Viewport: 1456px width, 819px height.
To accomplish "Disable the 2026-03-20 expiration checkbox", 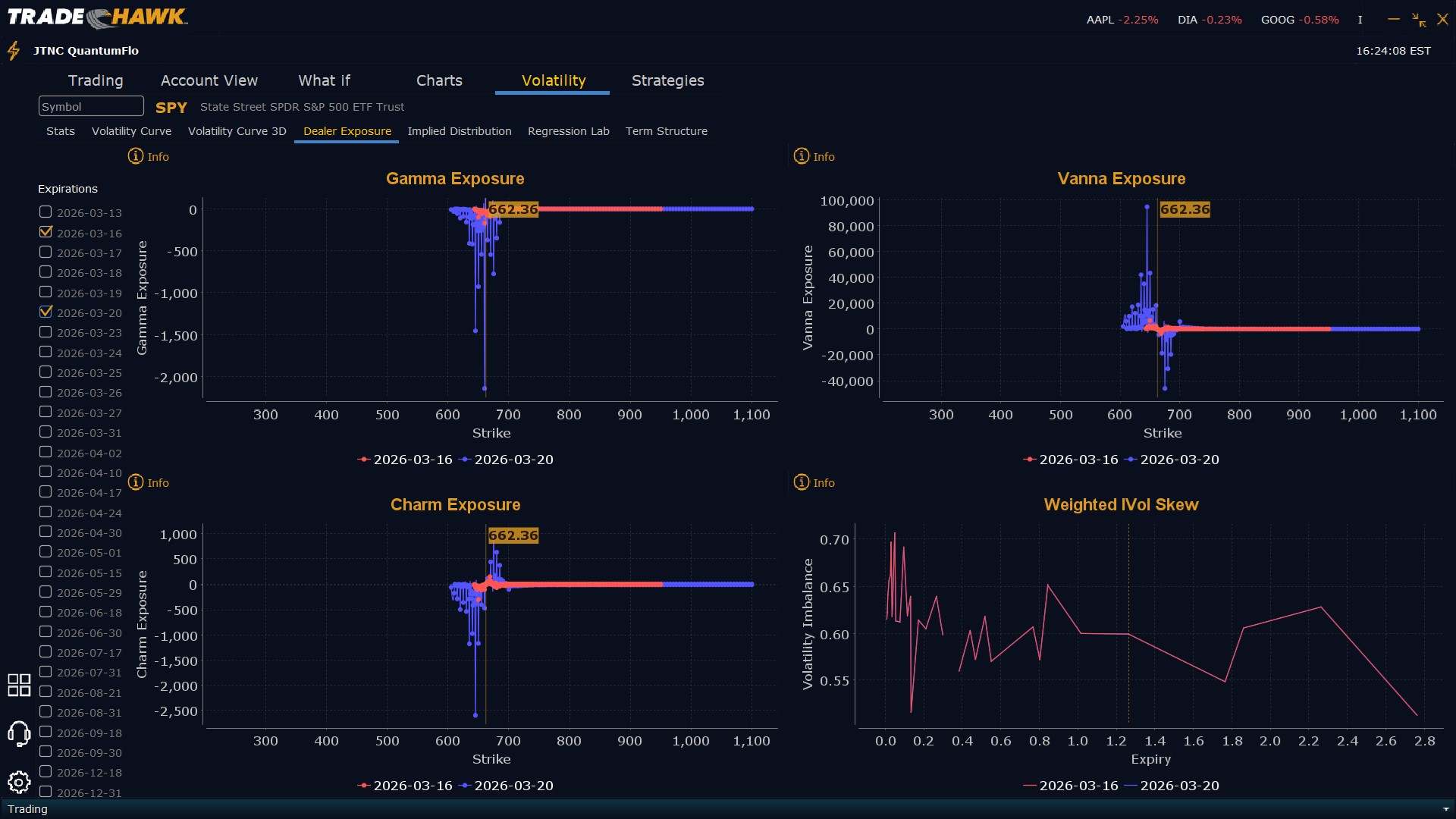I will [46, 312].
